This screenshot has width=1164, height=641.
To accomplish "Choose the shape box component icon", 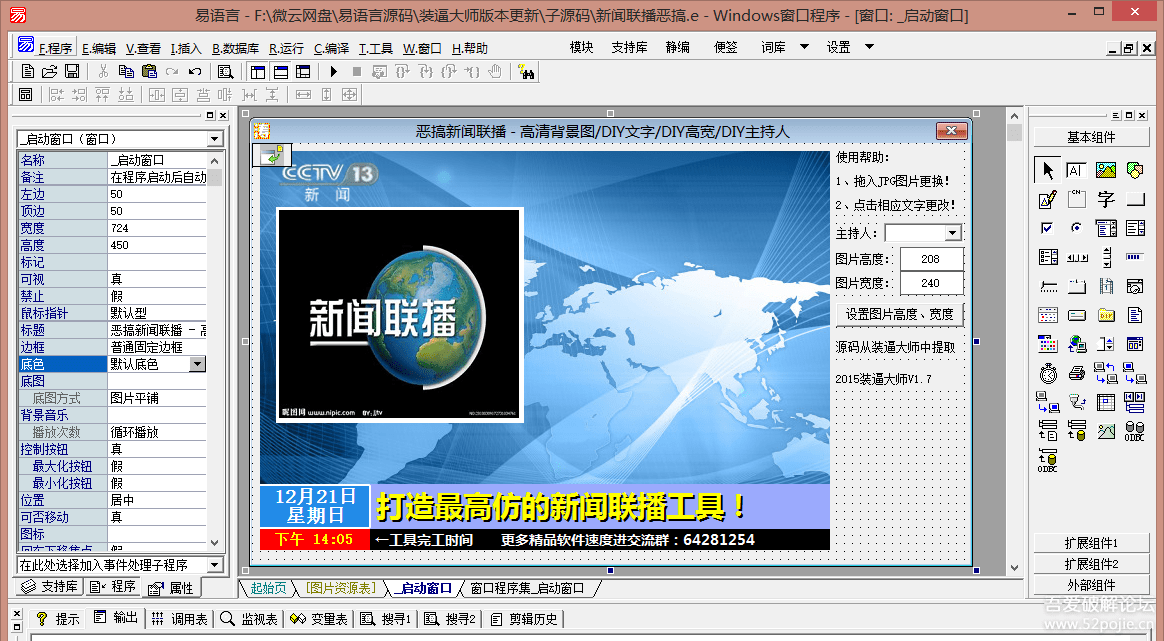I will click(1134, 170).
